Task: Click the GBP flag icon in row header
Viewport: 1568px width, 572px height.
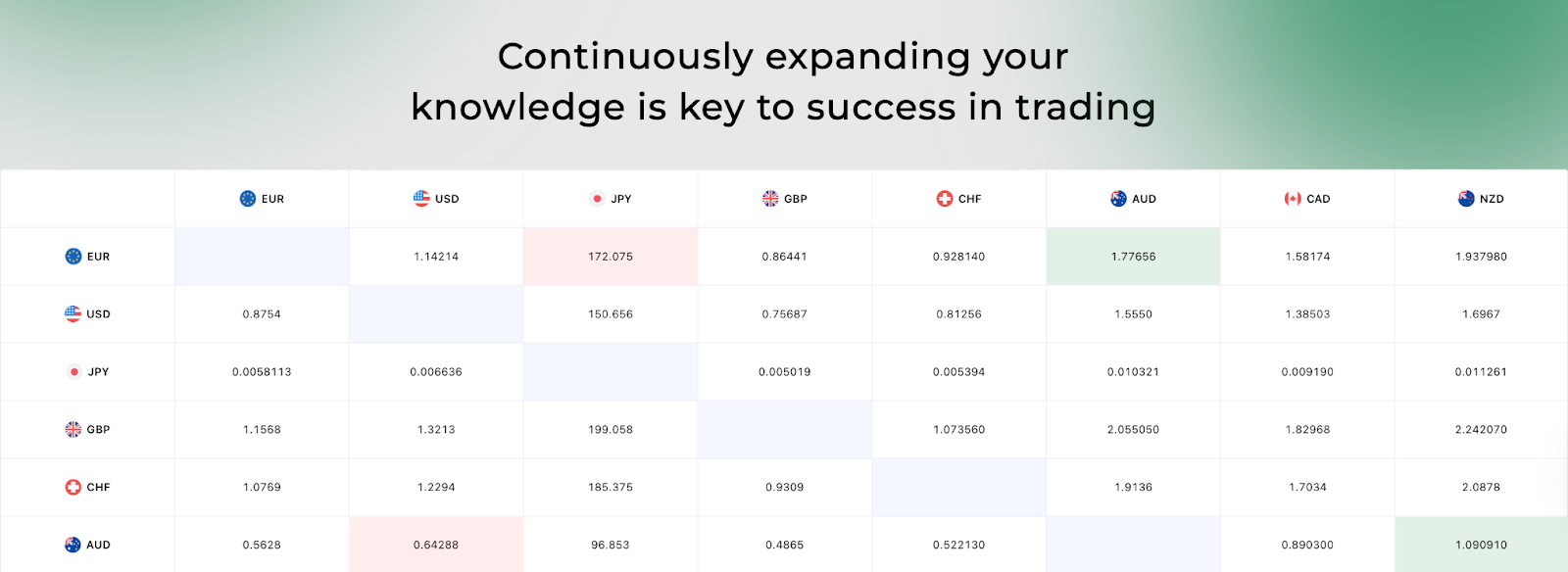Action: click(73, 430)
